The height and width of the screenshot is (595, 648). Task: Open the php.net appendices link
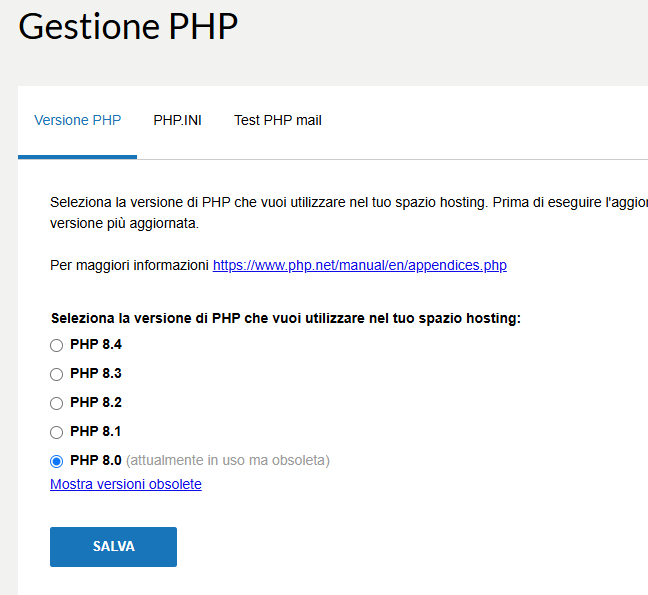pyautogui.click(x=360, y=266)
